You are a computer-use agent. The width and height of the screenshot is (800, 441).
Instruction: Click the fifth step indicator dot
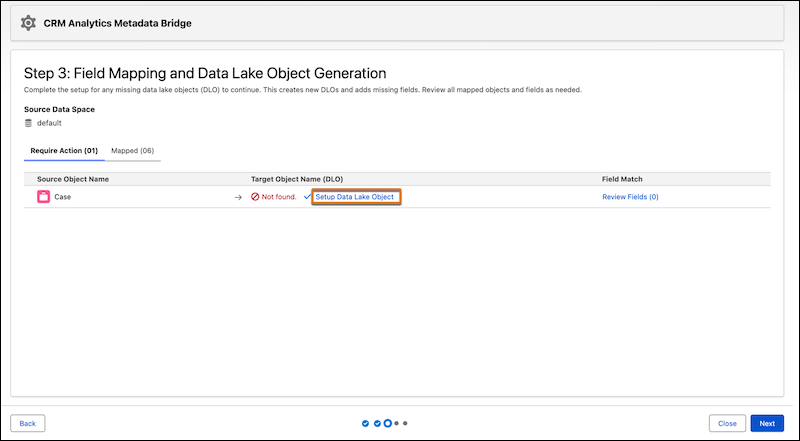pos(405,423)
